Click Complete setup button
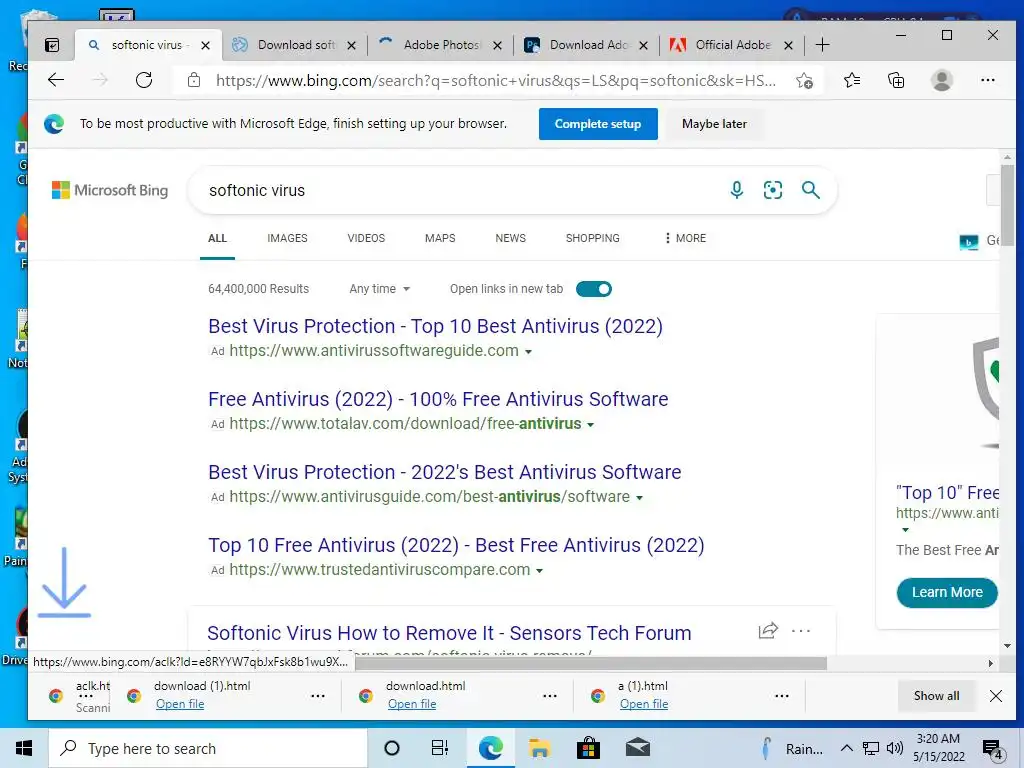The image size is (1024, 768). [x=598, y=124]
